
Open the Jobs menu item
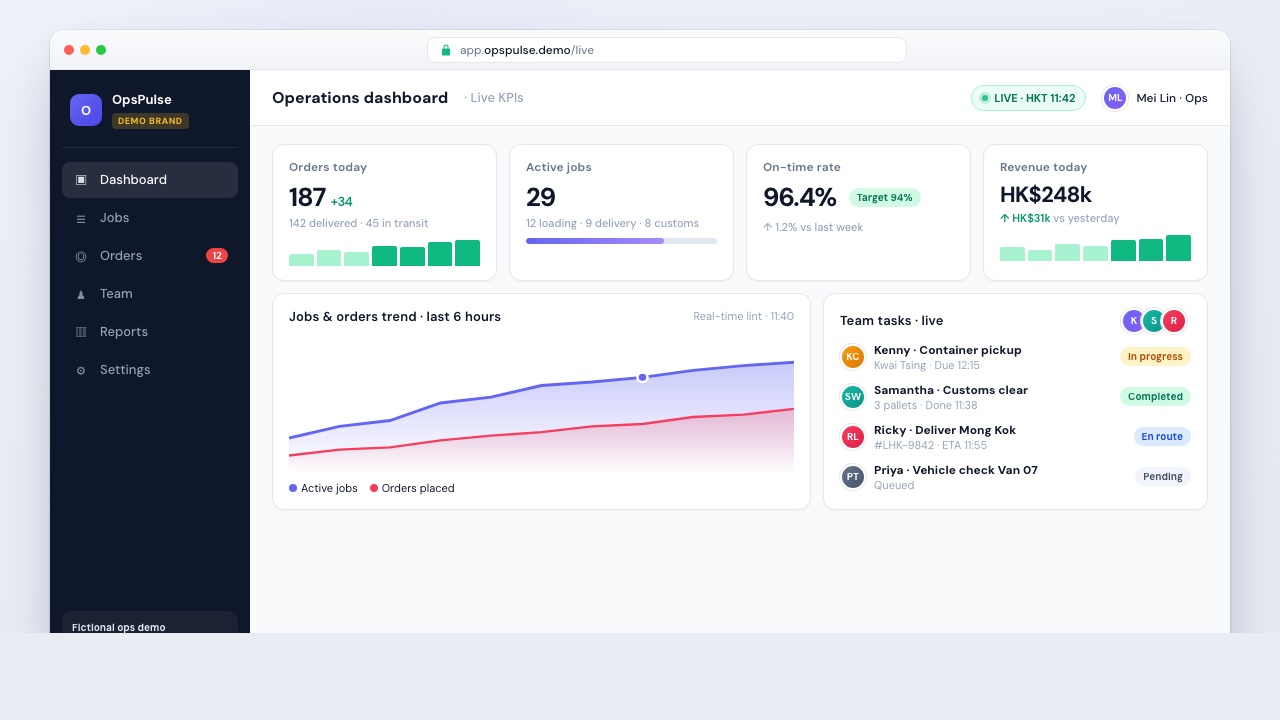point(150,218)
